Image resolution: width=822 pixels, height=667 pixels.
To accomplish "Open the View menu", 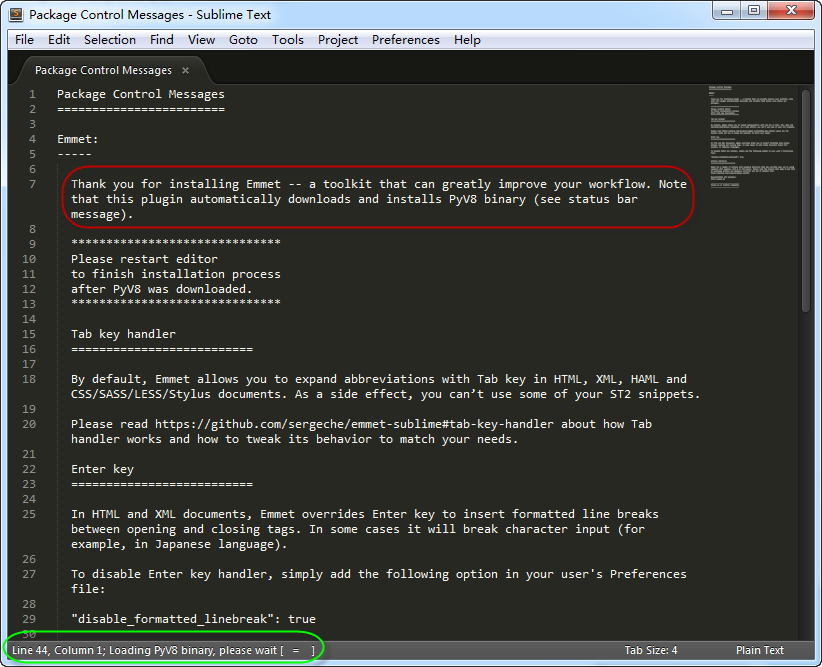I will tap(201, 40).
